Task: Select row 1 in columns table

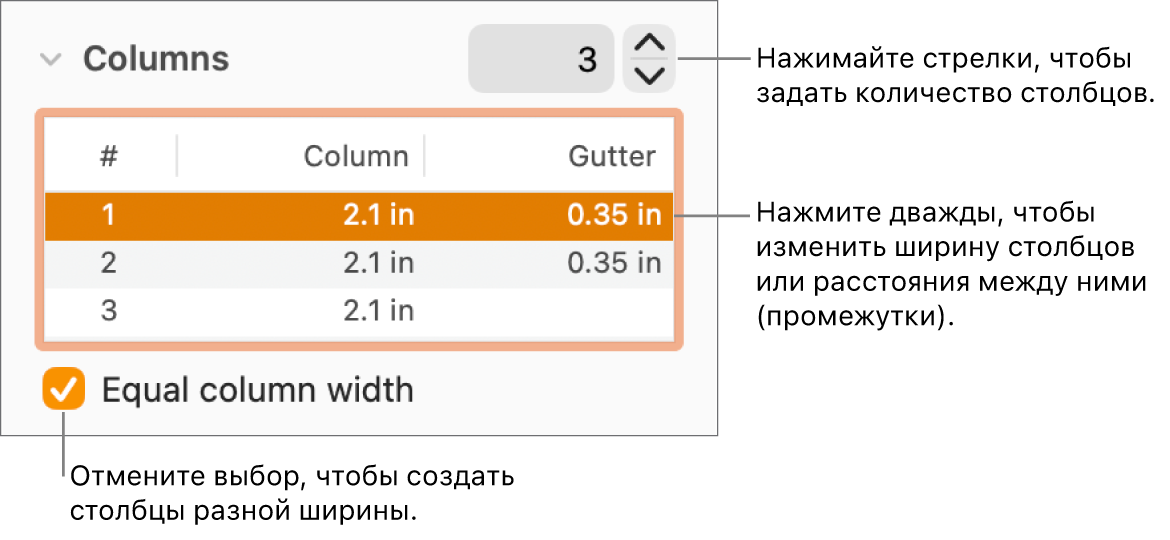Action: [x=109, y=216]
